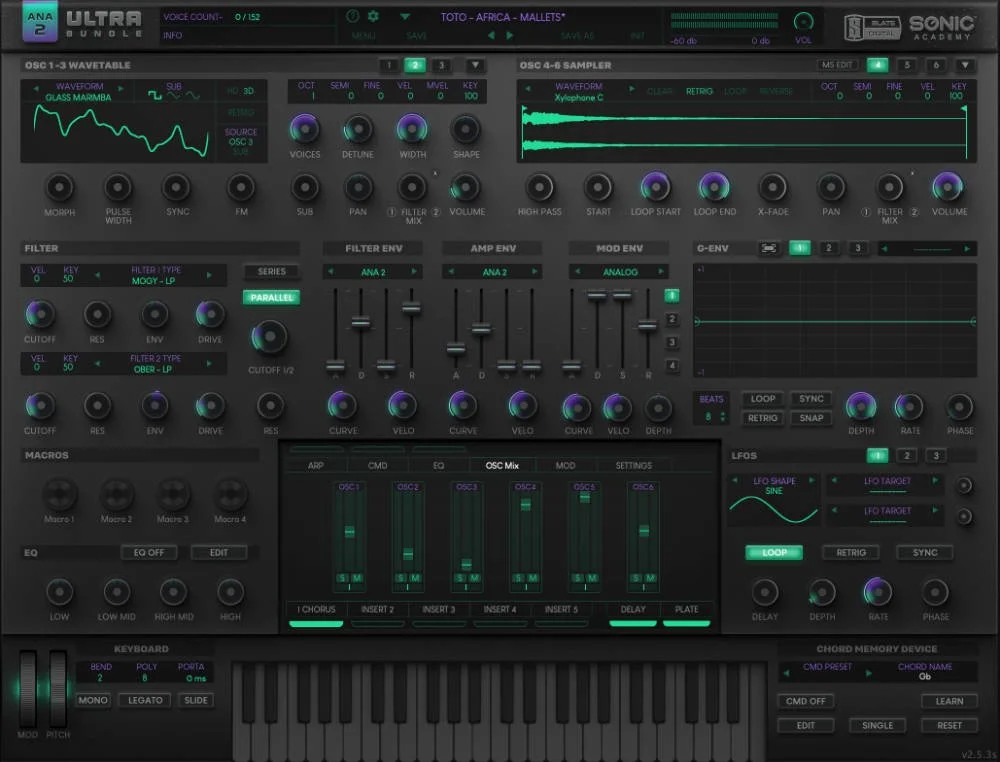1000x762 pixels.
Task: Click the sine waveform display under LFO SHAPE
Action: coord(773,511)
